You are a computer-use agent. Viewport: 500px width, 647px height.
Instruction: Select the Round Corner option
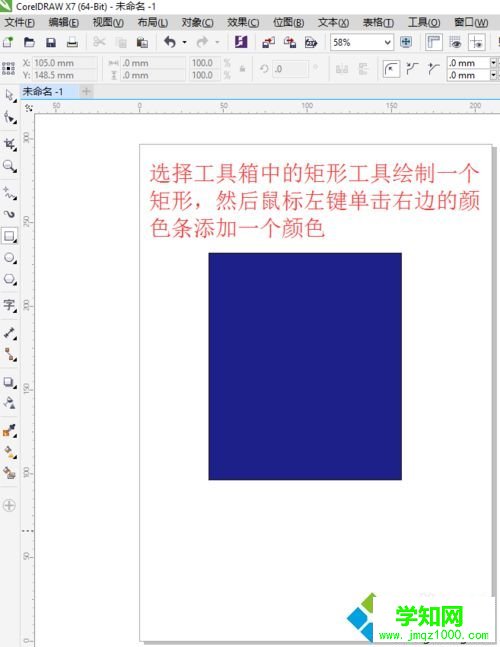pos(391,69)
